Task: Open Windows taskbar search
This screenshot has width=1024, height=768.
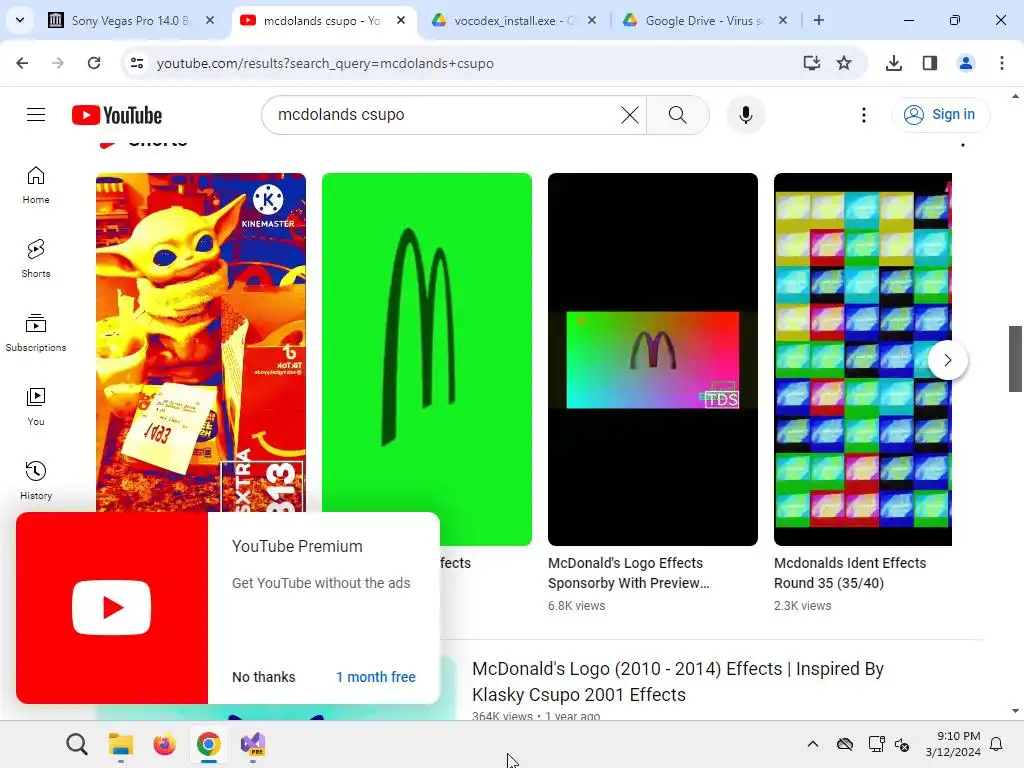Action: pyautogui.click(x=76, y=744)
